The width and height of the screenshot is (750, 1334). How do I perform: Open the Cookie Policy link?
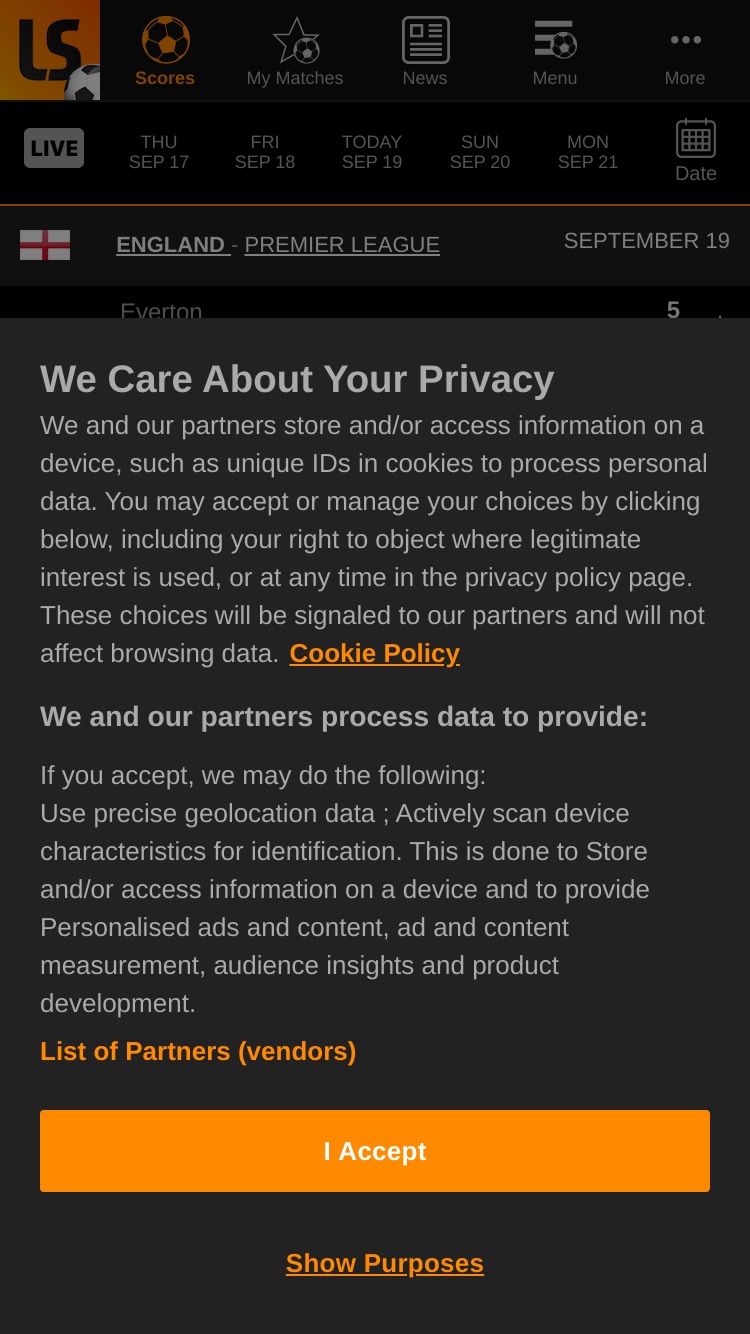tap(375, 653)
